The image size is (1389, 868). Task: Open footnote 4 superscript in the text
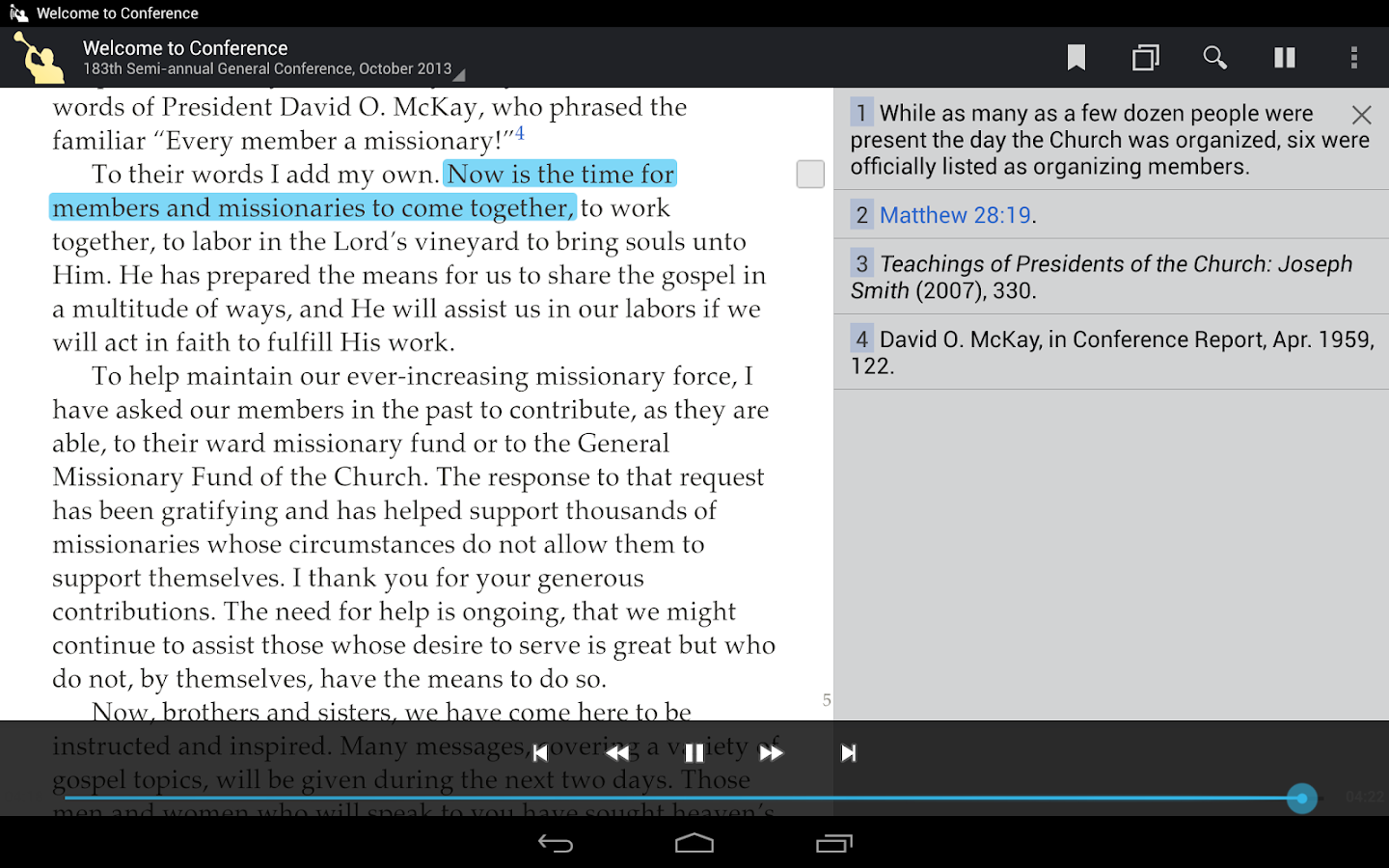click(520, 133)
